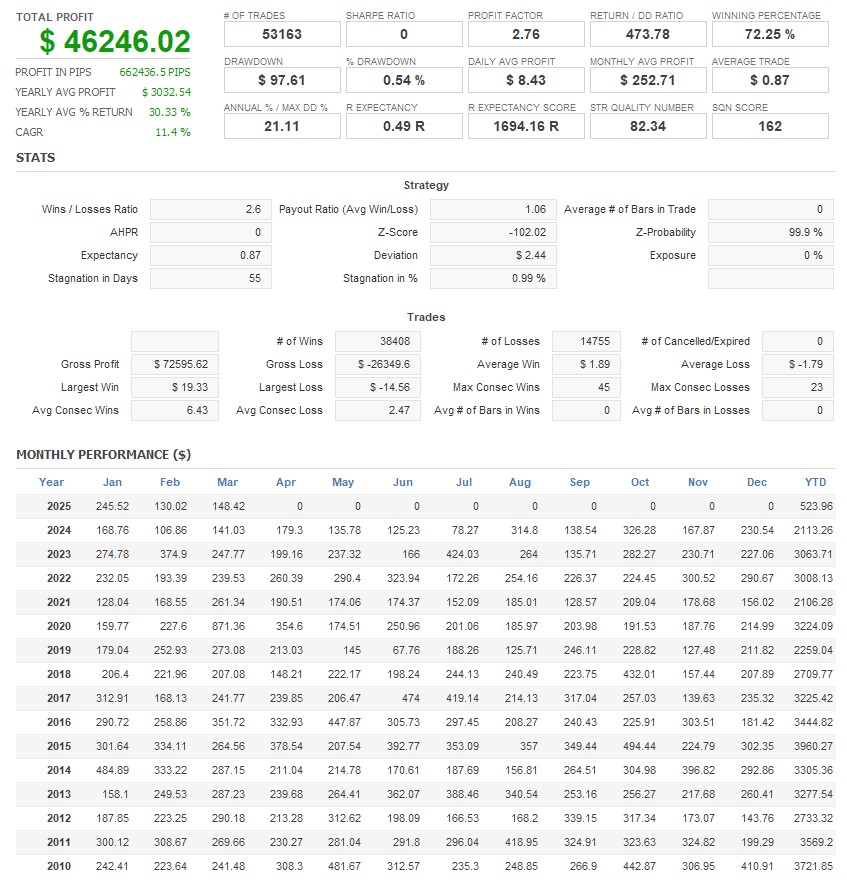
Task: Click STR Quality Number value 82.34
Action: [x=648, y=126]
